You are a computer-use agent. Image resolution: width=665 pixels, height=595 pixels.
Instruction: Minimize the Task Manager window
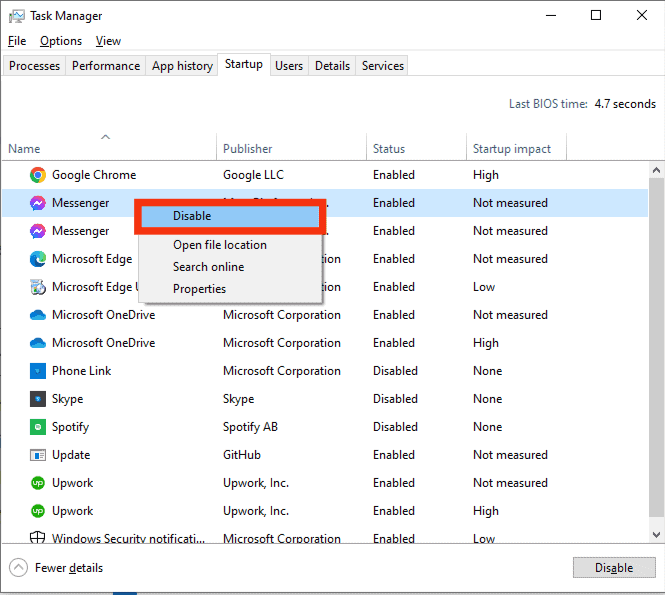coord(550,15)
